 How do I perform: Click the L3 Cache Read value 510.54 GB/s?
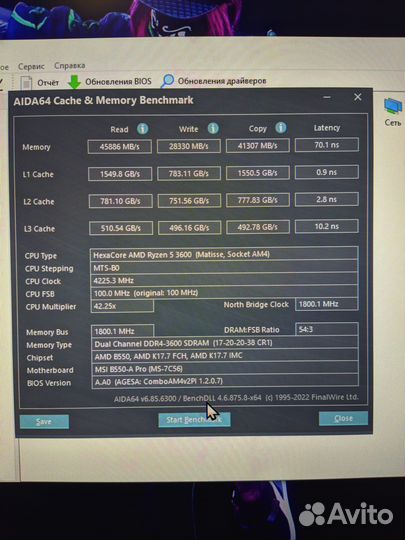121,228
